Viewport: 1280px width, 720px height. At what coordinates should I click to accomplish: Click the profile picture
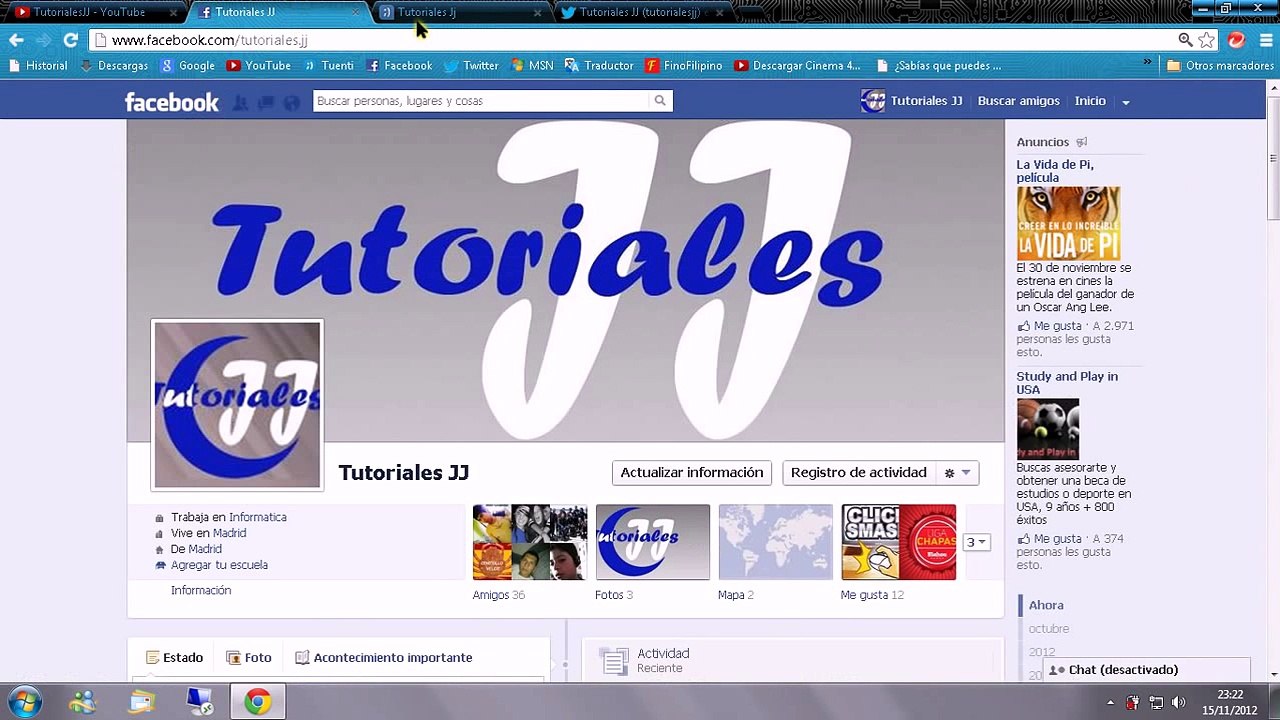237,405
